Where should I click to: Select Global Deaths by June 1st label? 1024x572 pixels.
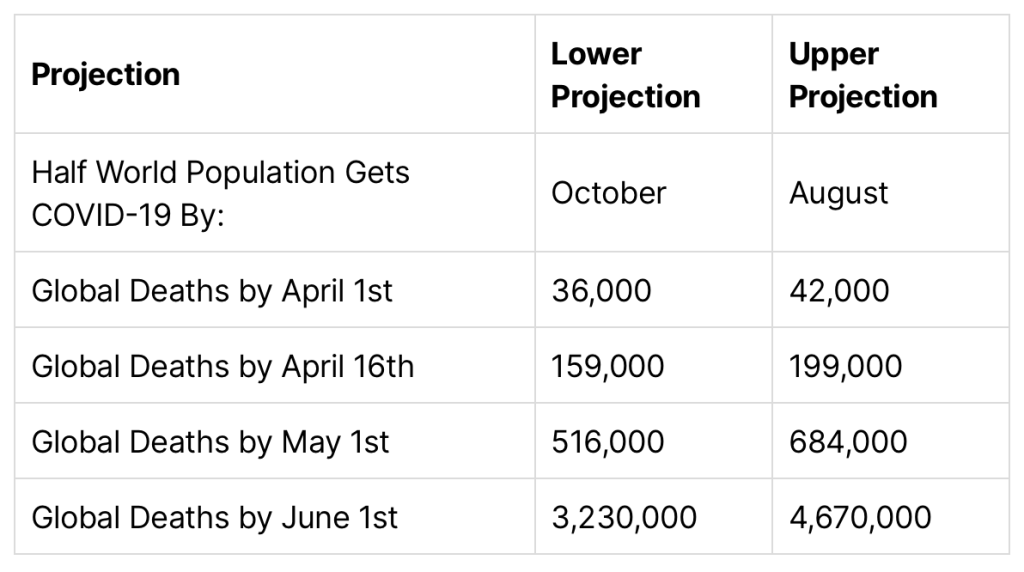pyautogui.click(x=214, y=518)
